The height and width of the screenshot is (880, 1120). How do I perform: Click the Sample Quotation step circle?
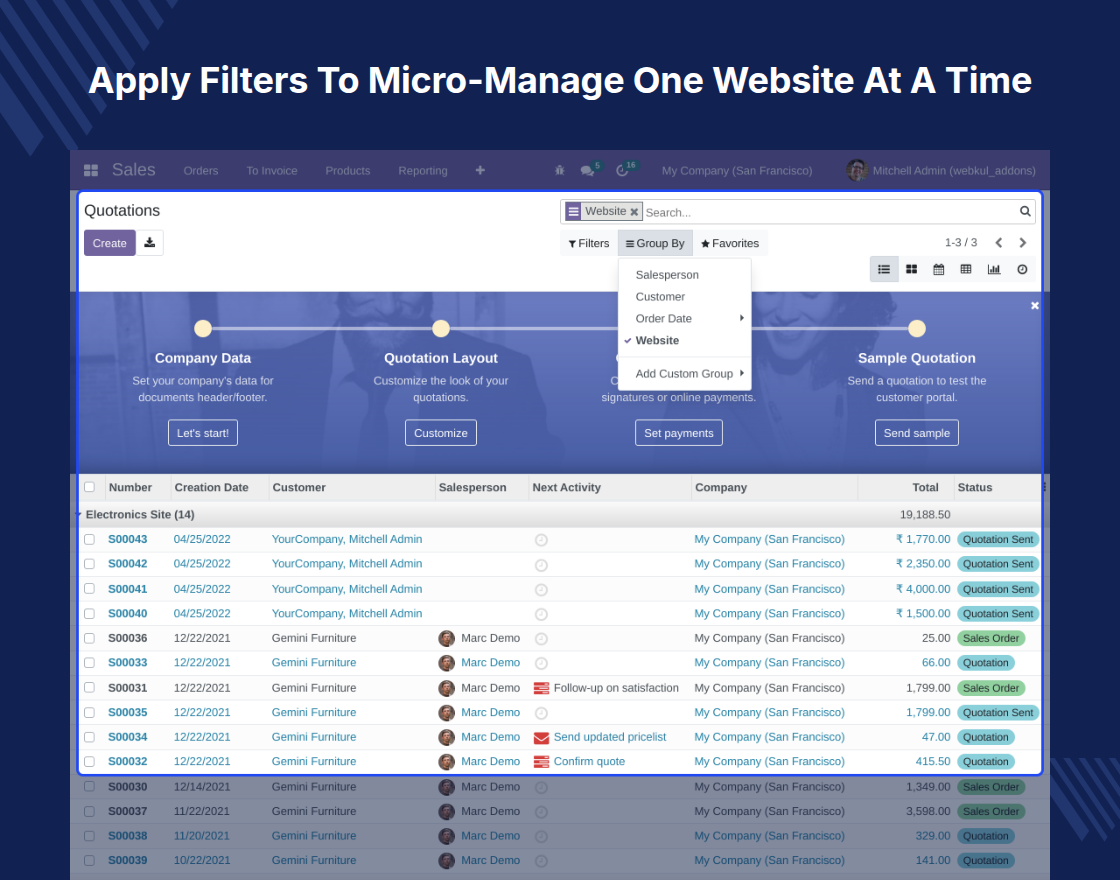point(916,329)
